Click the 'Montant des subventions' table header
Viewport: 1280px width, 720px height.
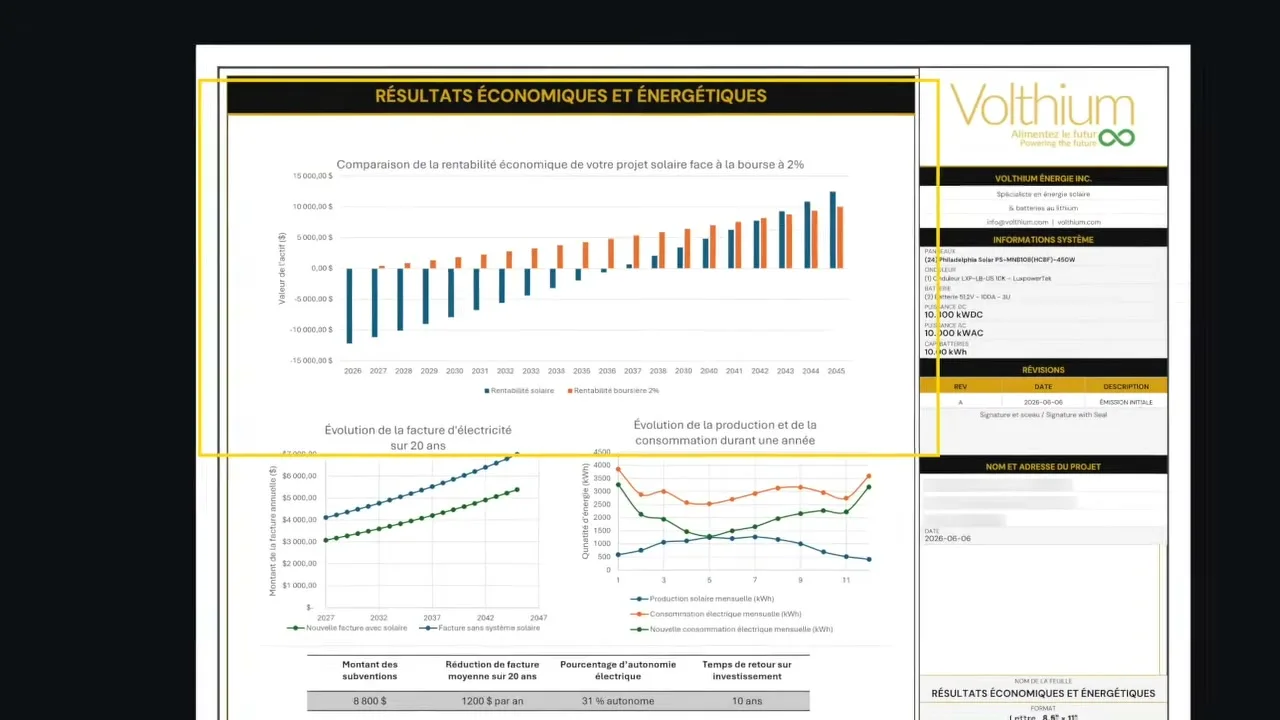(370, 670)
